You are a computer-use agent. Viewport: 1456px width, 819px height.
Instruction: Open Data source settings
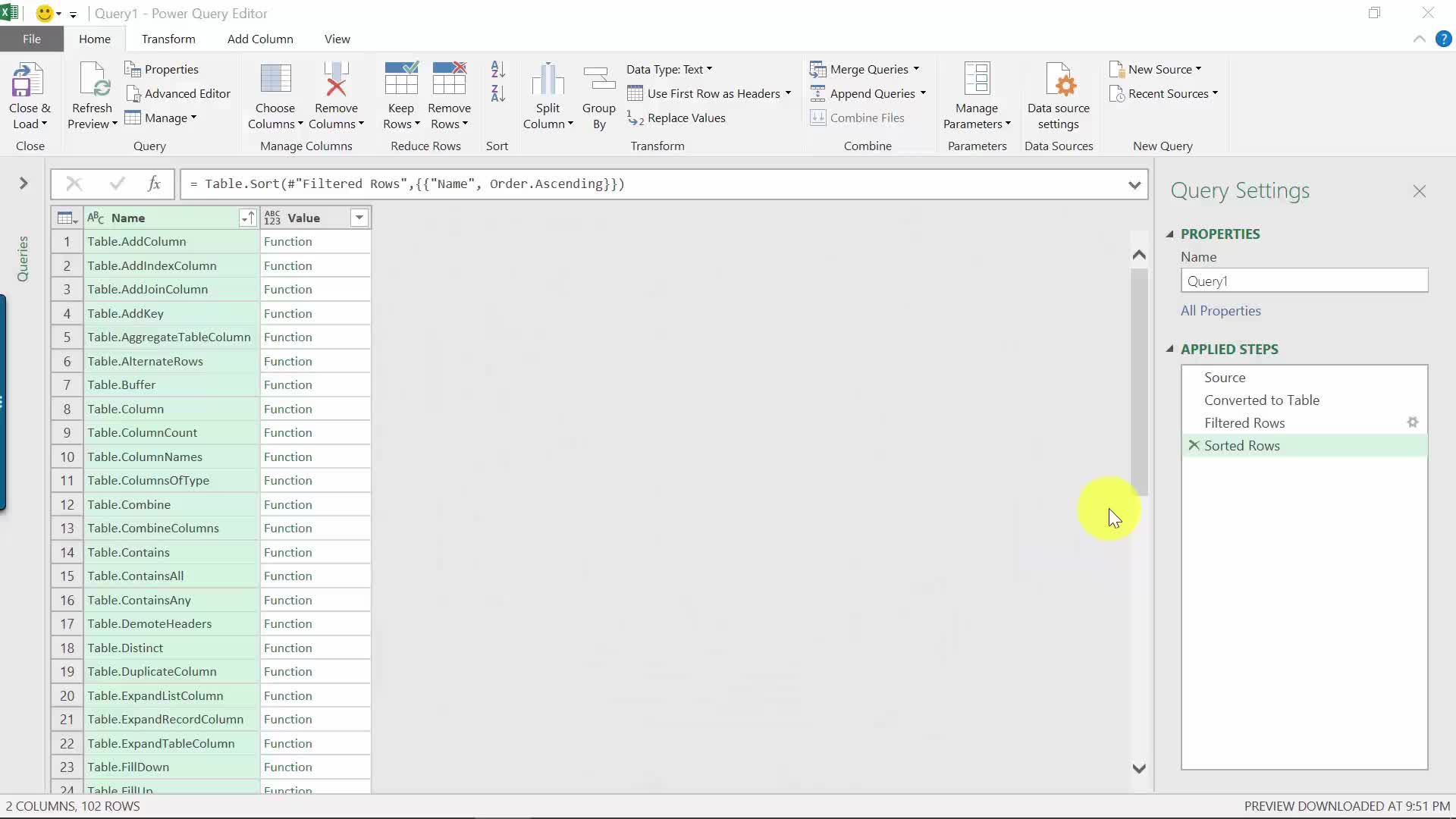tap(1058, 81)
